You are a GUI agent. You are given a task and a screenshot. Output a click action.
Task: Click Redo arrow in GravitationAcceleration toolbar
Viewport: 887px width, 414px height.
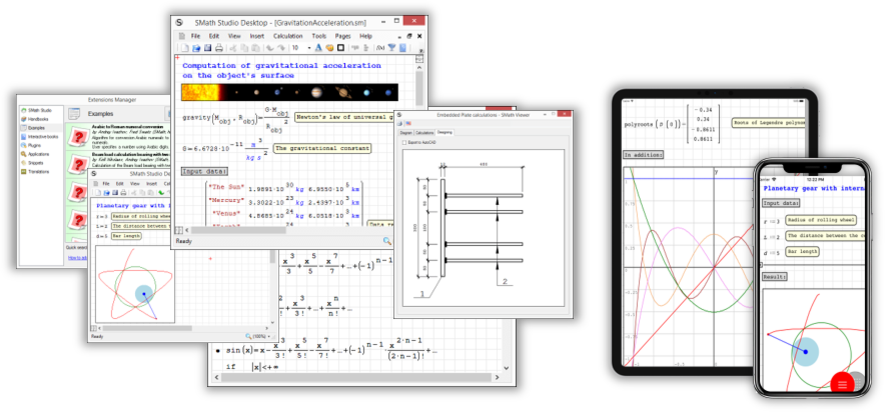pos(281,48)
